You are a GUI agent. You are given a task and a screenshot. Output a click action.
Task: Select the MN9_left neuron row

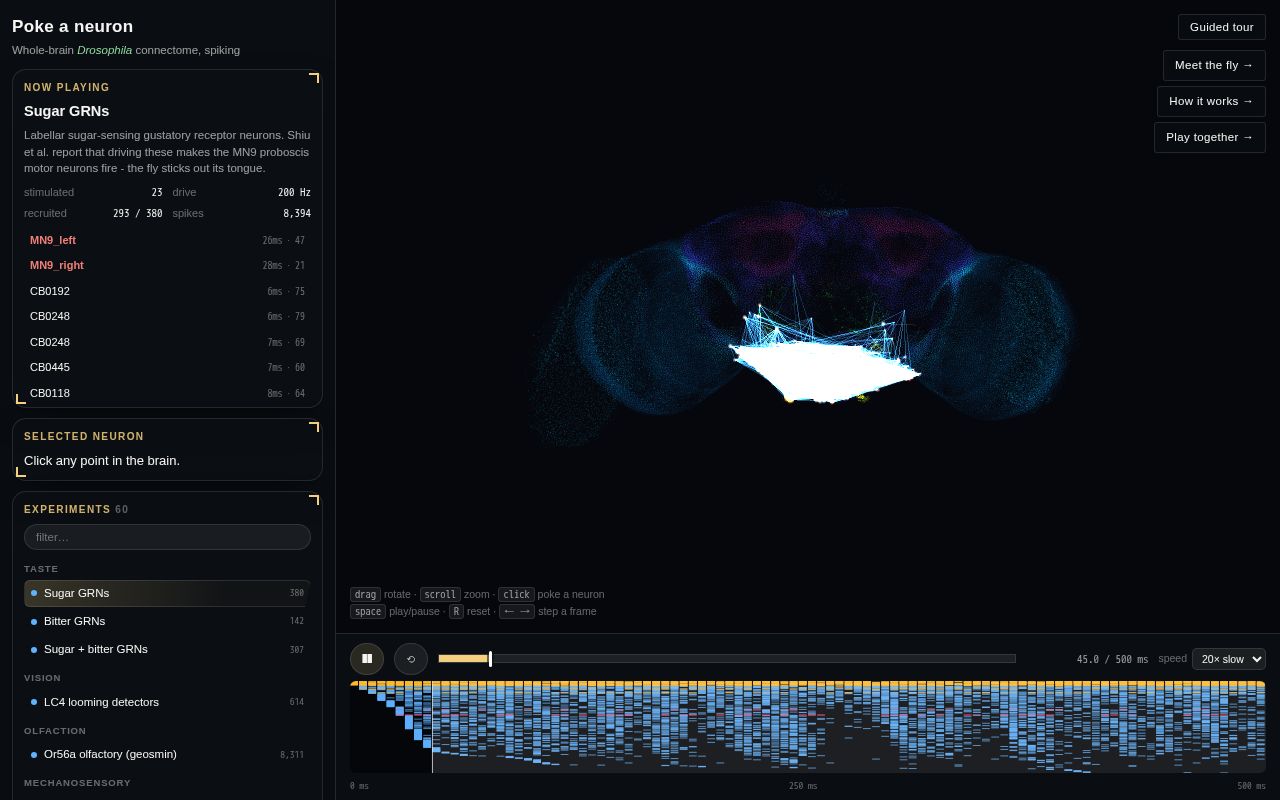167,240
